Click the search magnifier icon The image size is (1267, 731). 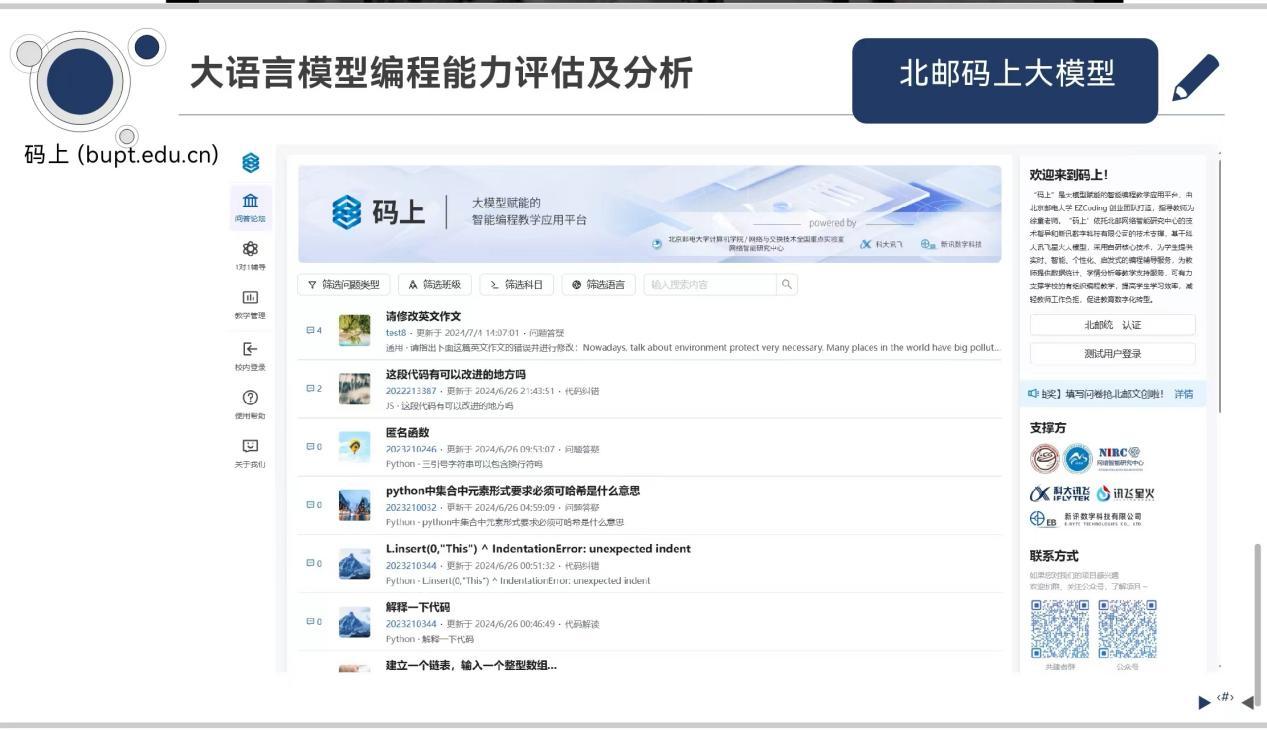(x=787, y=285)
